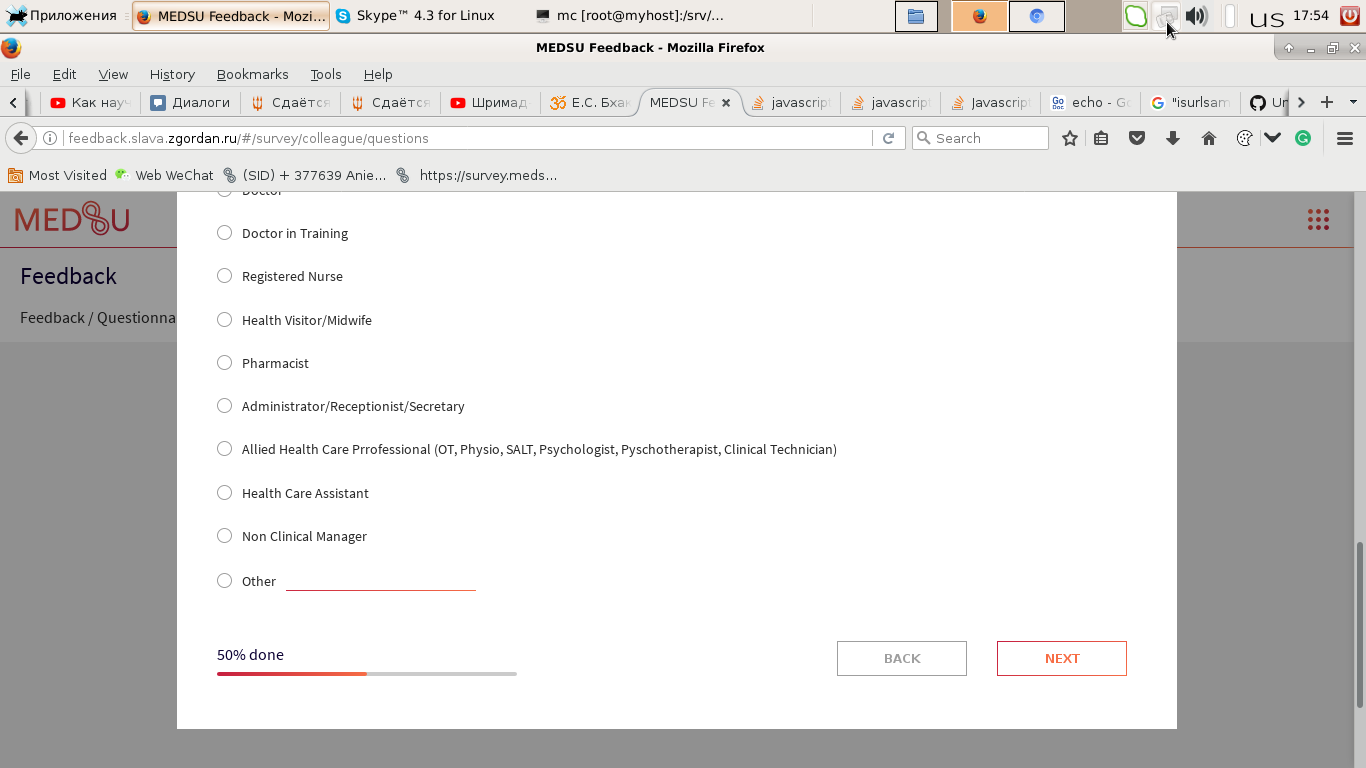Open a new tab with plus icon
The width and height of the screenshot is (1366, 768).
tap(1327, 102)
